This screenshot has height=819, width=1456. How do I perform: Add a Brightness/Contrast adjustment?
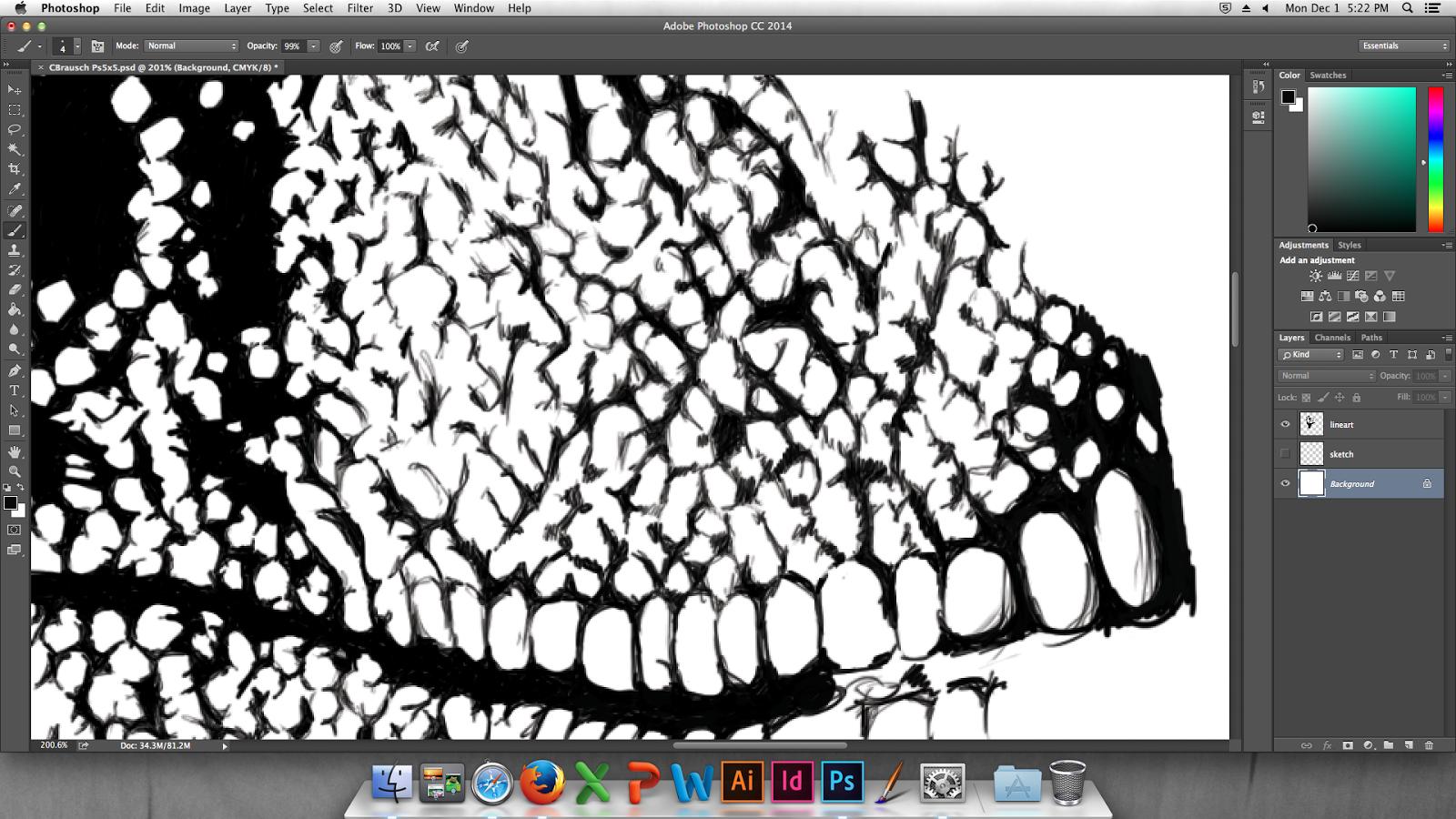(1316, 276)
